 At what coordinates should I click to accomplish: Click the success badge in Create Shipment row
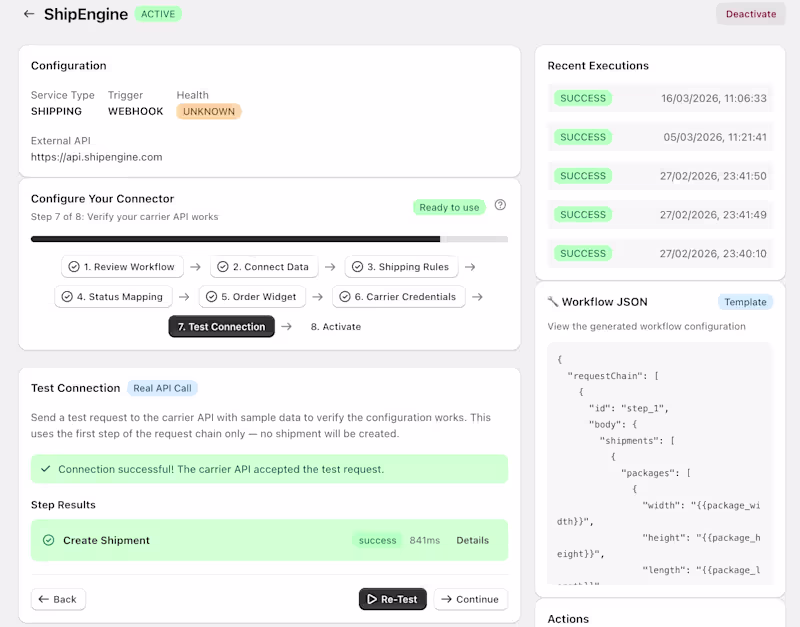(377, 540)
